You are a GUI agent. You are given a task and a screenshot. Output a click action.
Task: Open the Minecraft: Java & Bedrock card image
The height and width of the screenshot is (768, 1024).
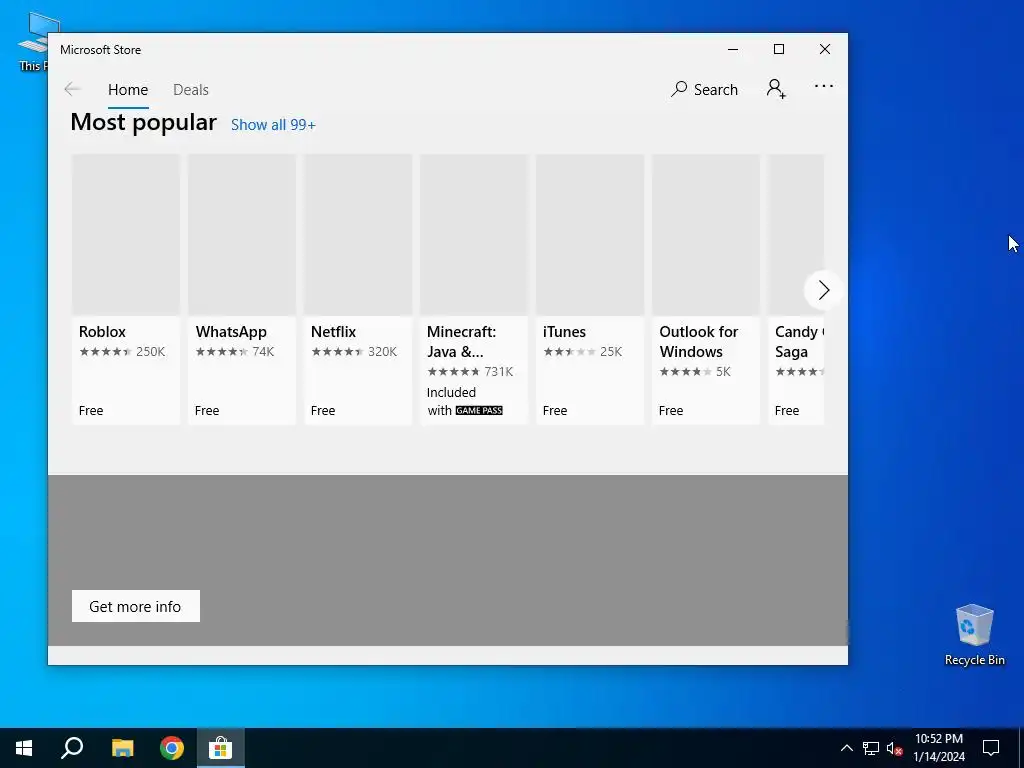[473, 235]
